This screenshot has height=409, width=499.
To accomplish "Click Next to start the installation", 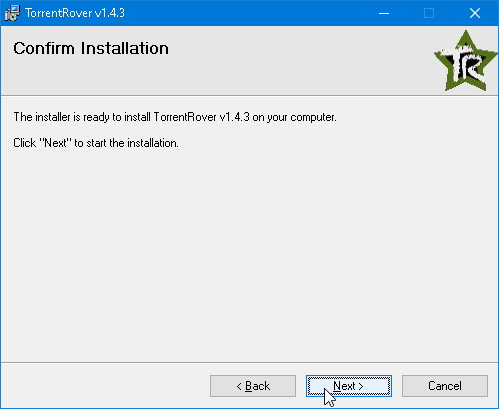I will point(349,386).
